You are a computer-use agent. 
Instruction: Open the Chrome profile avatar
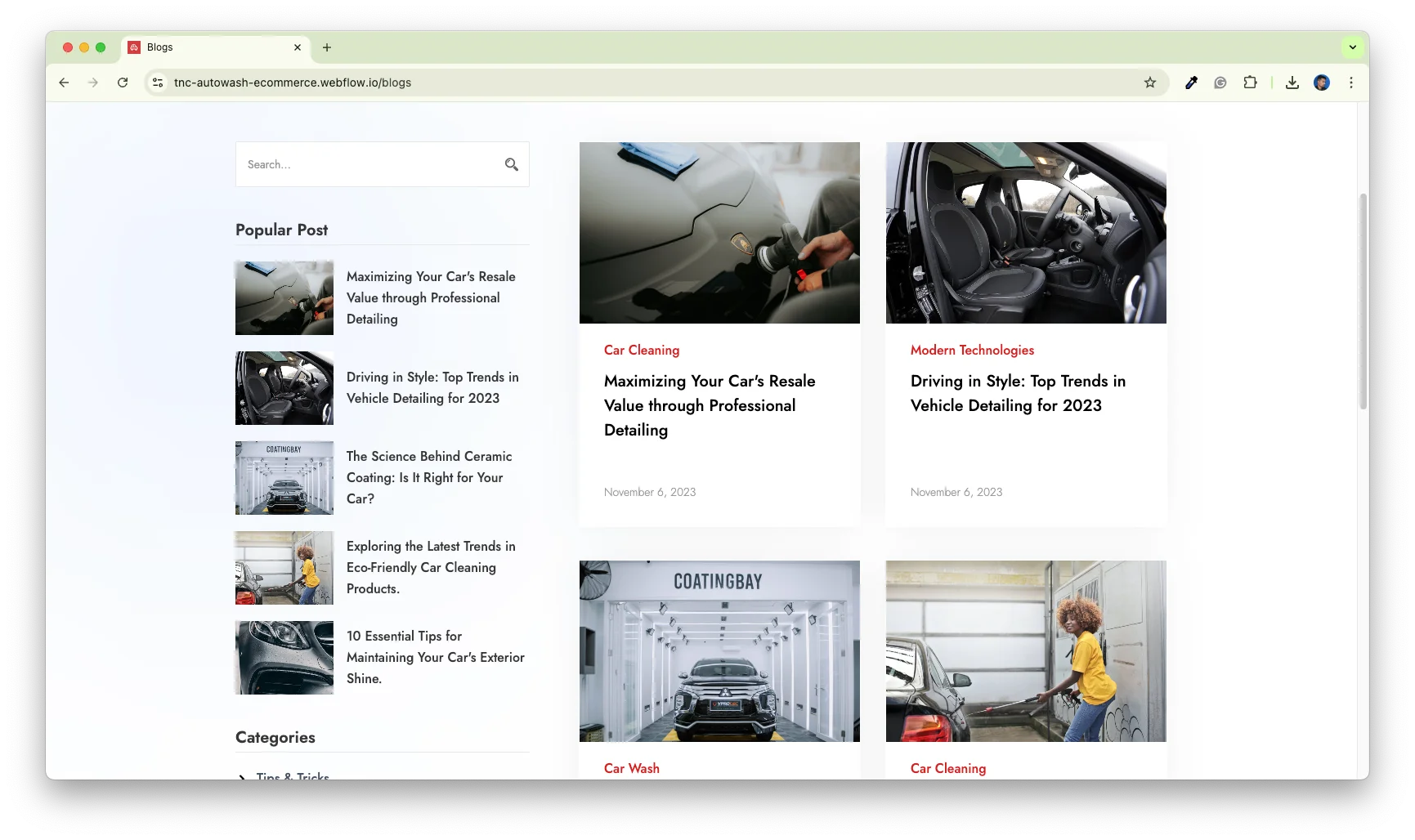1321,83
